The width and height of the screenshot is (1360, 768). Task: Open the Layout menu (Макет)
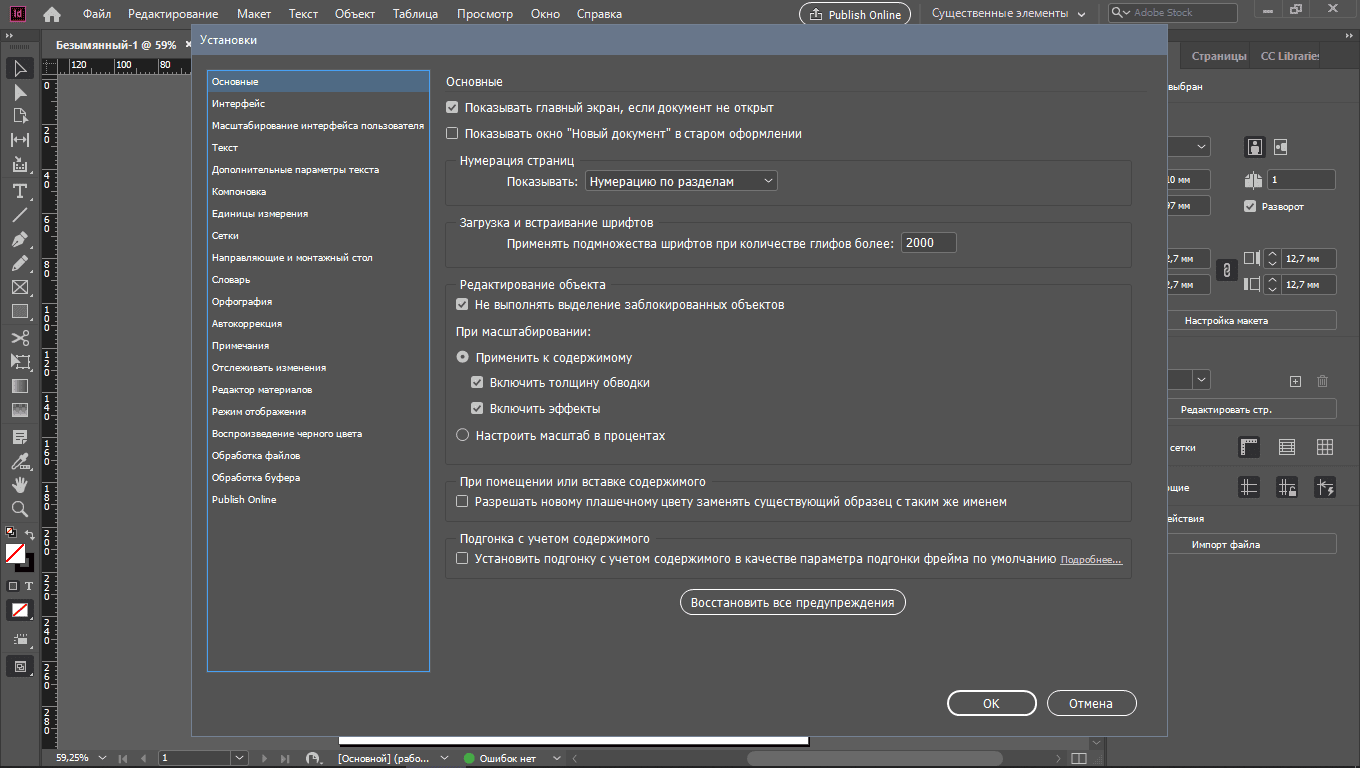coord(254,14)
